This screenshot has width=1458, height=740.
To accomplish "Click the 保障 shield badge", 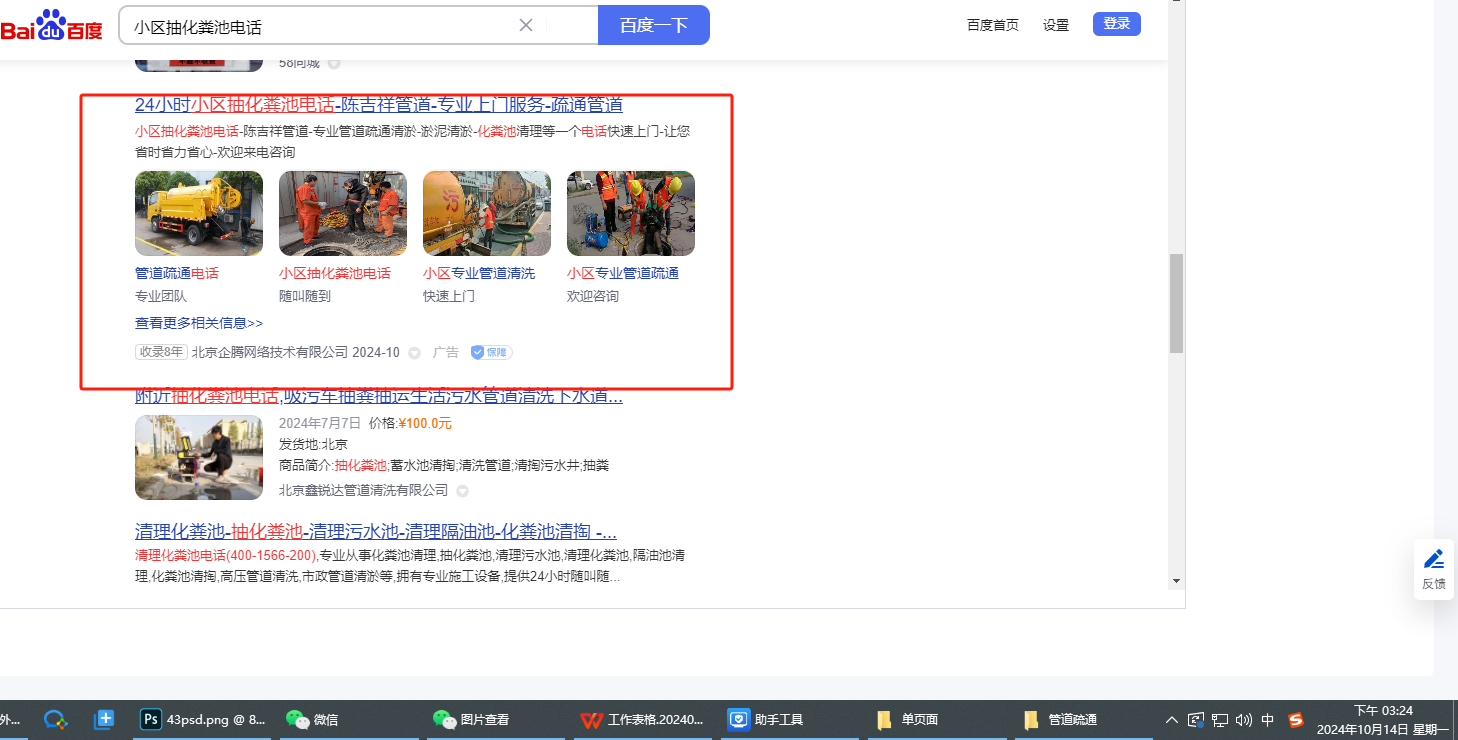I will tap(491, 352).
